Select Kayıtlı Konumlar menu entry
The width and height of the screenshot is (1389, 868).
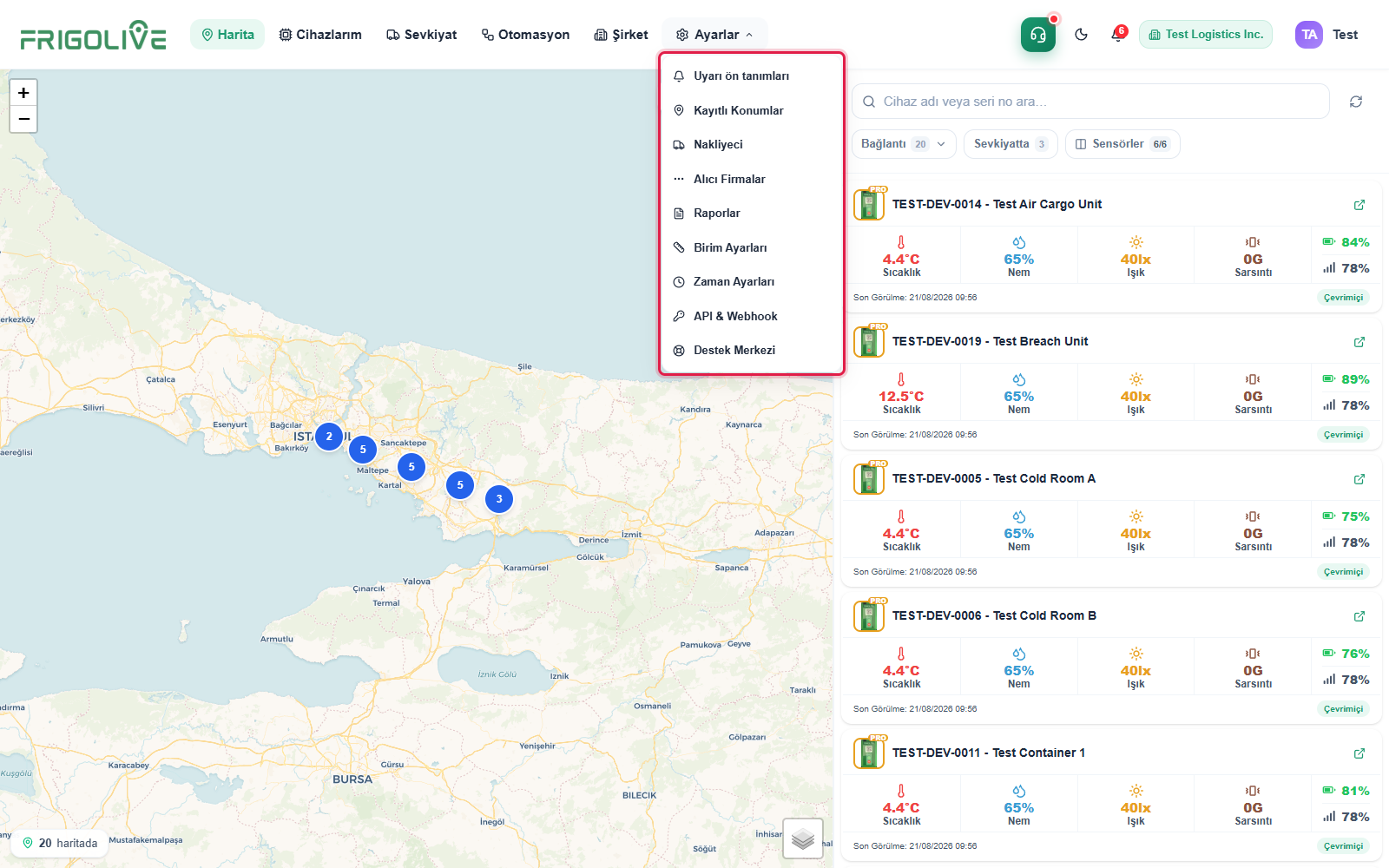(752, 110)
